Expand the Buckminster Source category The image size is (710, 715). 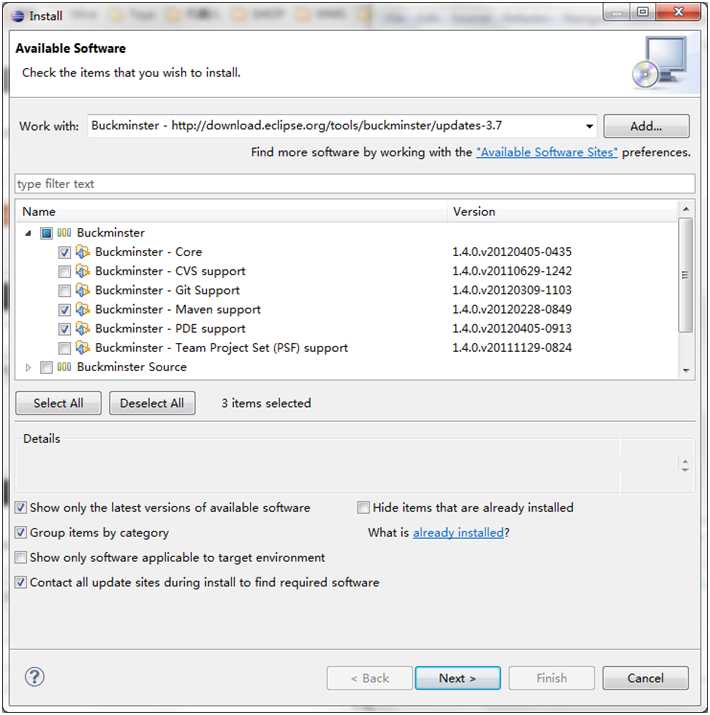[28, 368]
